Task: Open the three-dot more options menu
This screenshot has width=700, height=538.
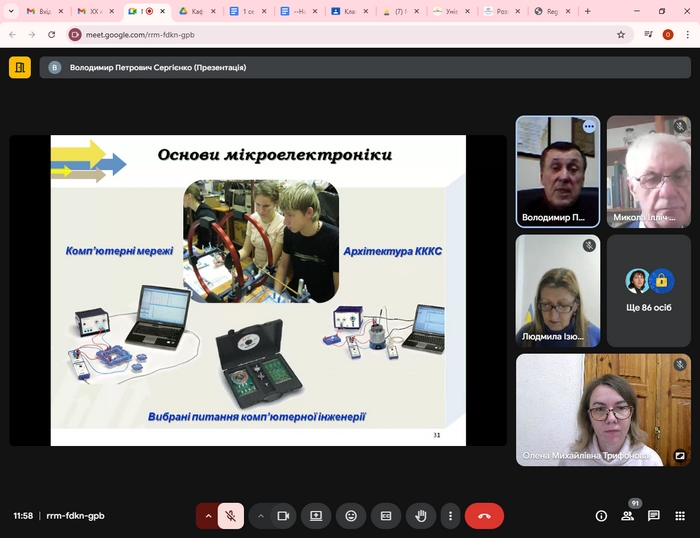Action: [x=451, y=516]
